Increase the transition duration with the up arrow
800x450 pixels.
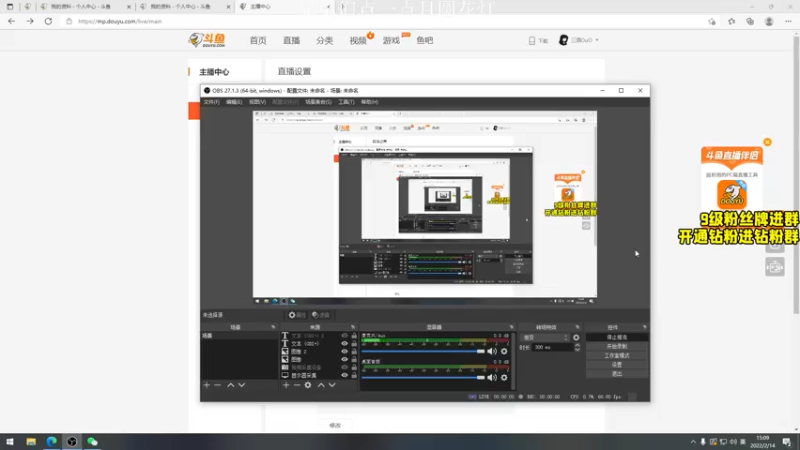(x=577, y=345)
